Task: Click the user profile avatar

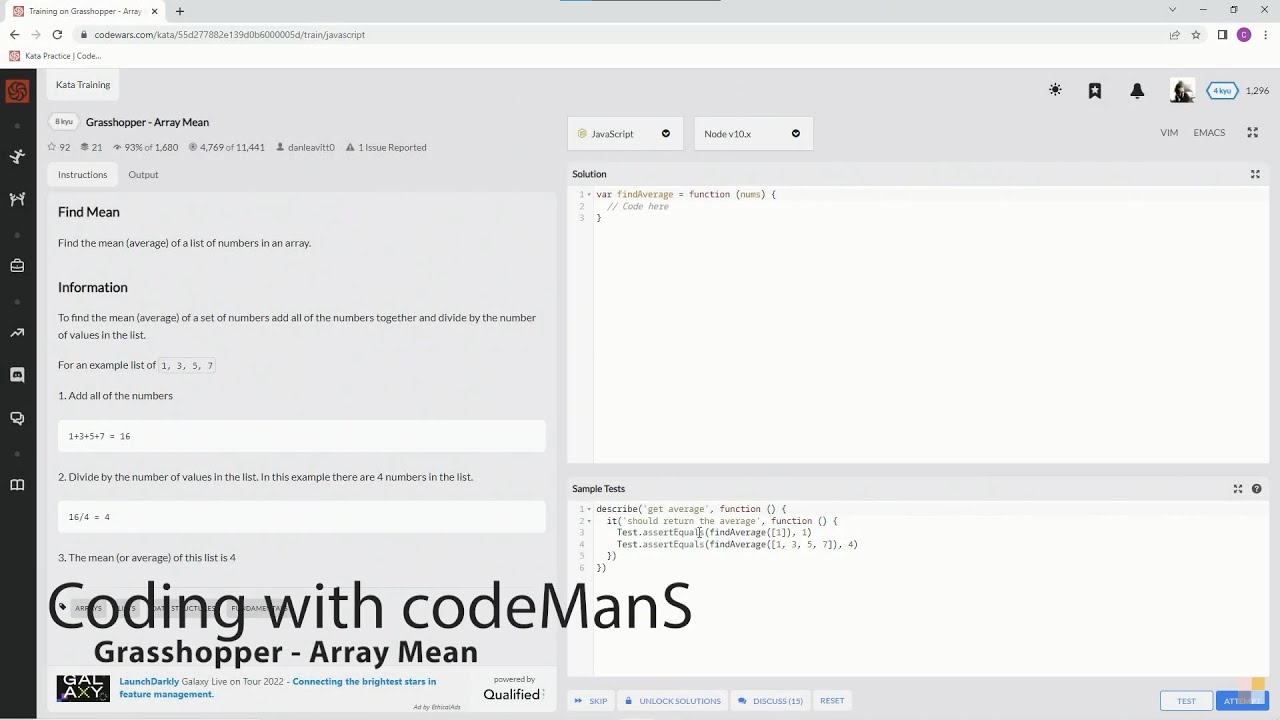Action: point(1182,91)
